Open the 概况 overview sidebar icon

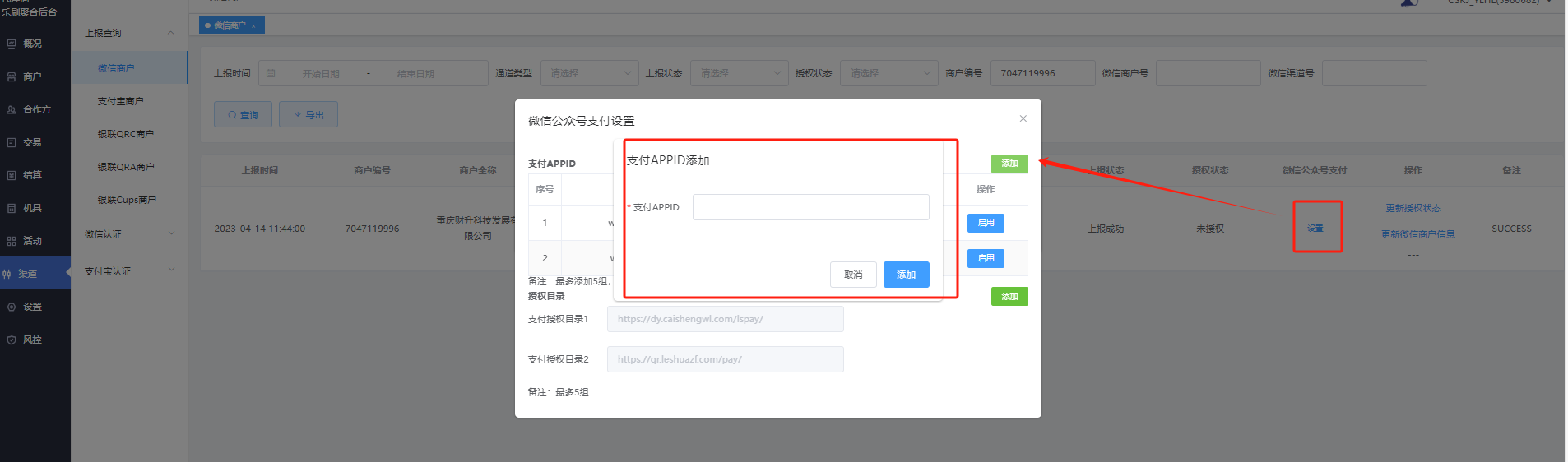12,44
